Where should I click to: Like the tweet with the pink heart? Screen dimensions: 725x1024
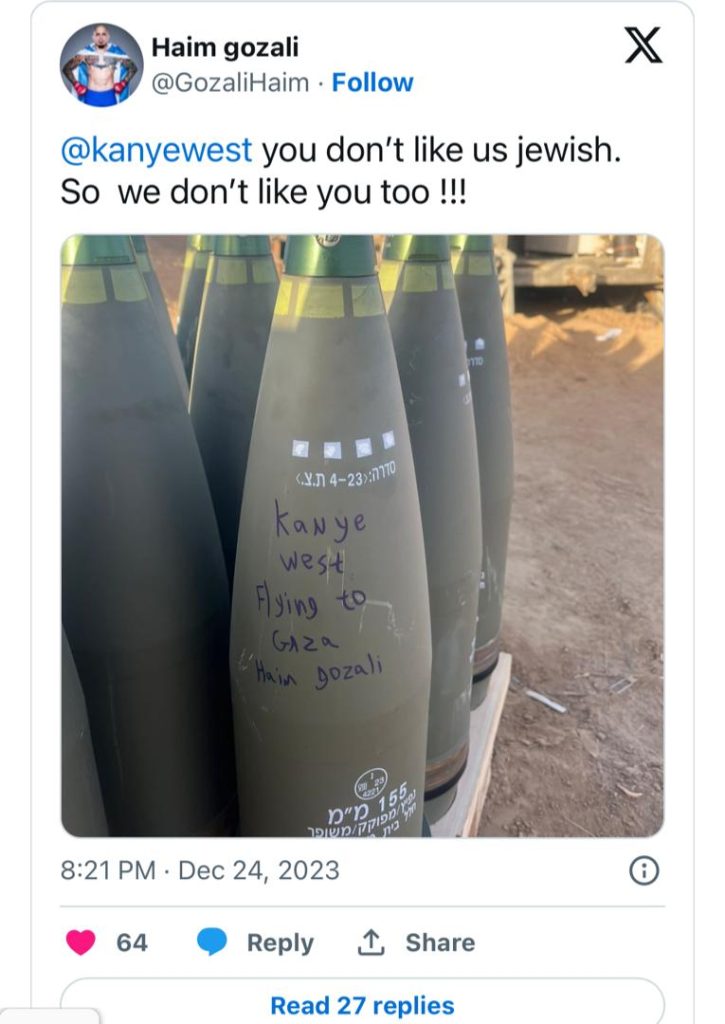click(x=81, y=942)
